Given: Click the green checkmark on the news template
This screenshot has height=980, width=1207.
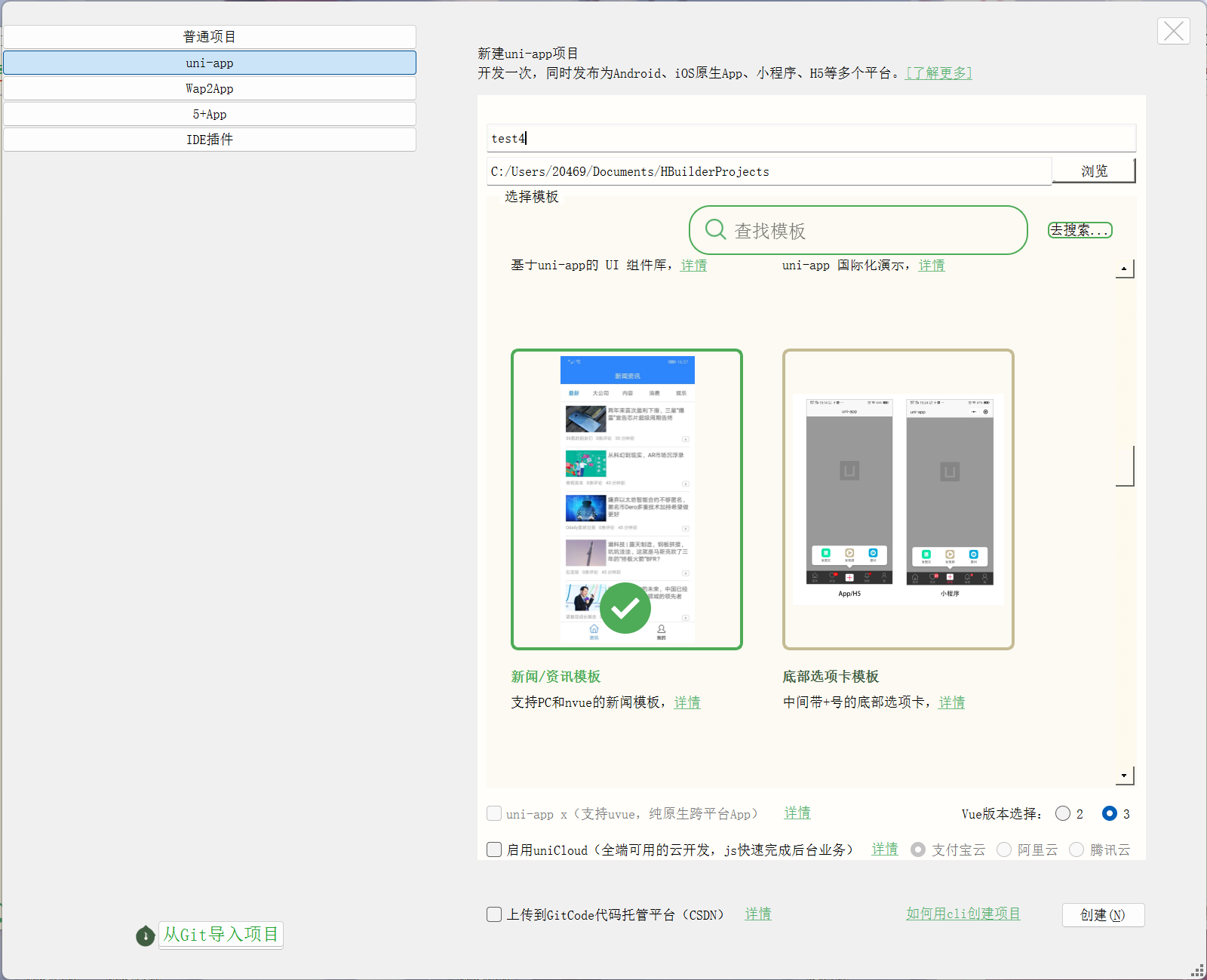Looking at the screenshot, I should pyautogui.click(x=625, y=608).
